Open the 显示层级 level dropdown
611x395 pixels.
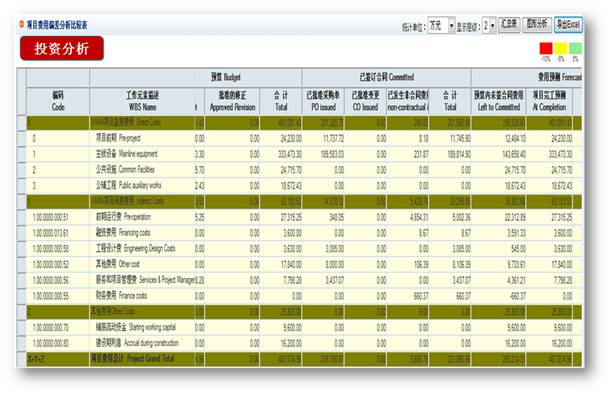(489, 26)
